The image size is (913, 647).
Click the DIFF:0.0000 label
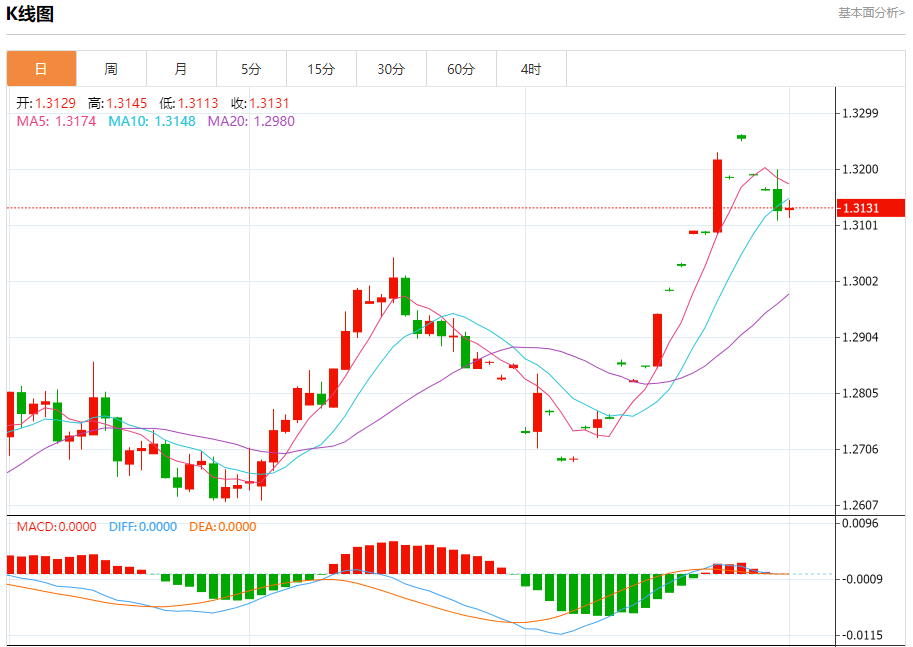coord(143,526)
